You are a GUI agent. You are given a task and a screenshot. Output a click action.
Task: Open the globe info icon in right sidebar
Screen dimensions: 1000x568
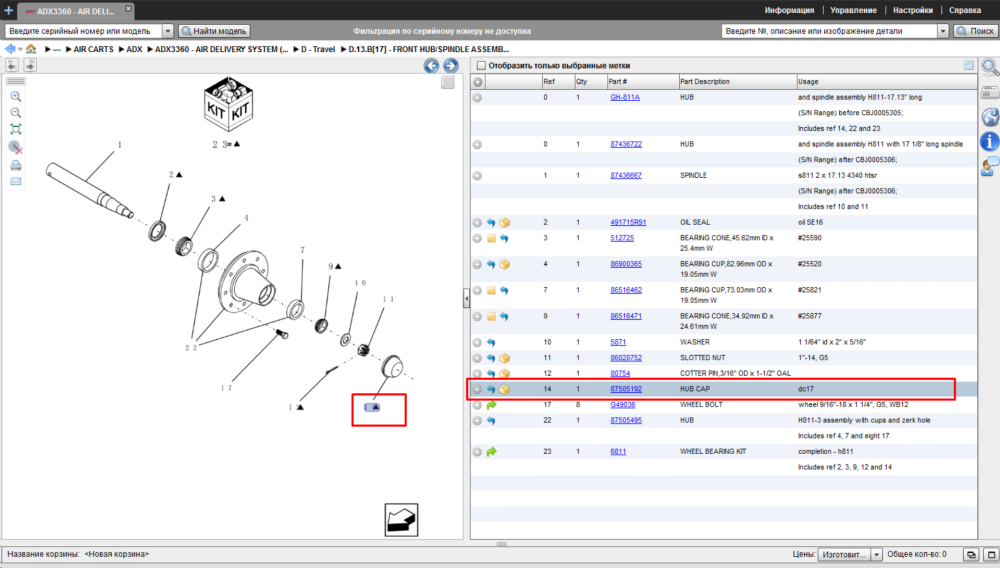990,117
